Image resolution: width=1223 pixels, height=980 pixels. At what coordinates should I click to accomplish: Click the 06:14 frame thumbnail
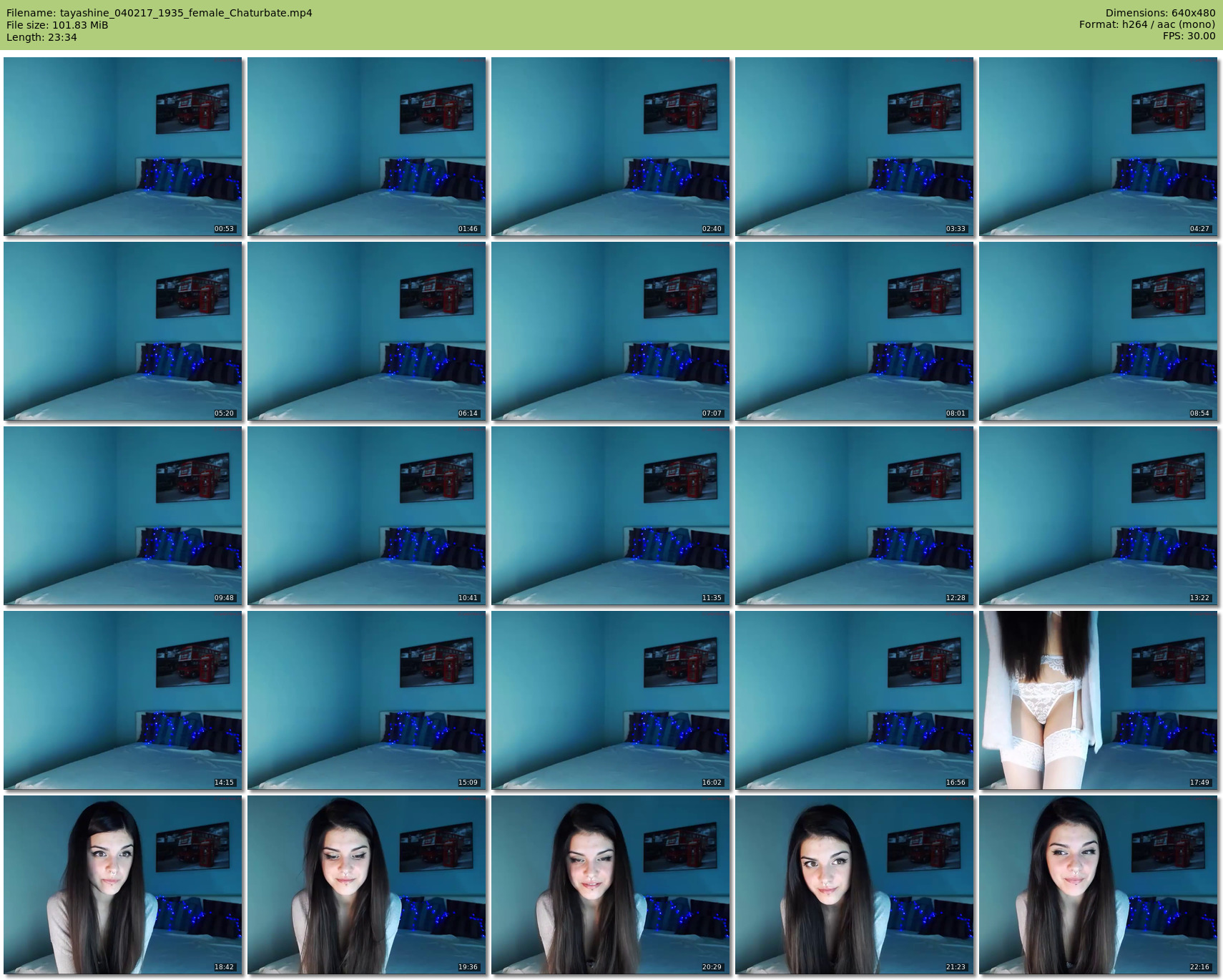click(366, 330)
